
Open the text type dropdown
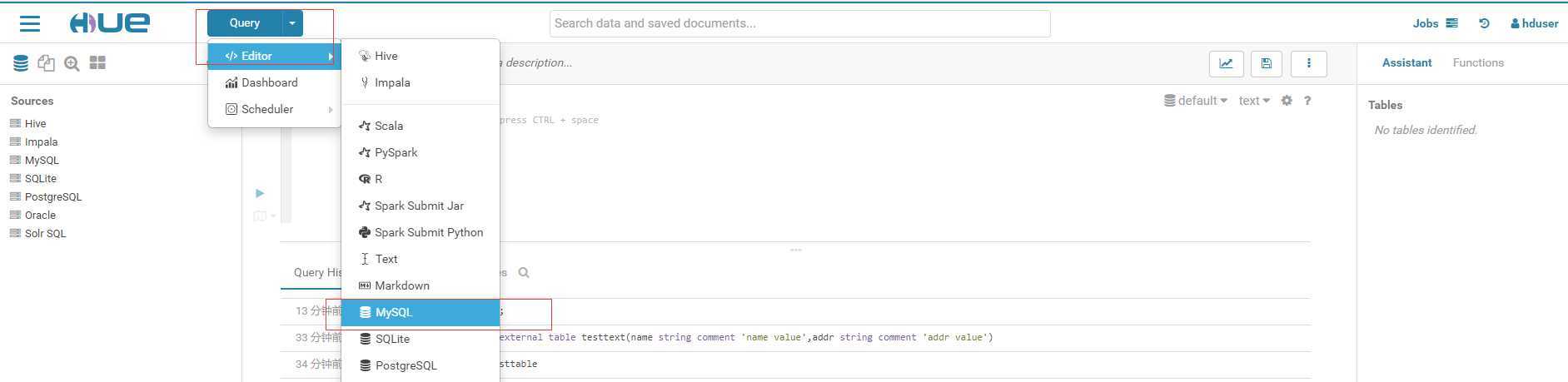[1254, 101]
